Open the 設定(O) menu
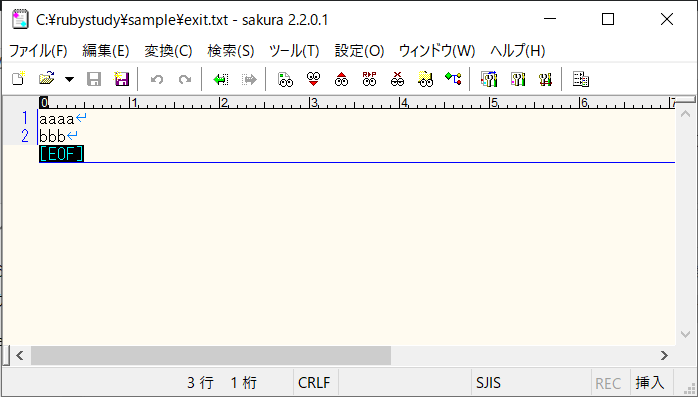The image size is (698, 397). coord(359,51)
